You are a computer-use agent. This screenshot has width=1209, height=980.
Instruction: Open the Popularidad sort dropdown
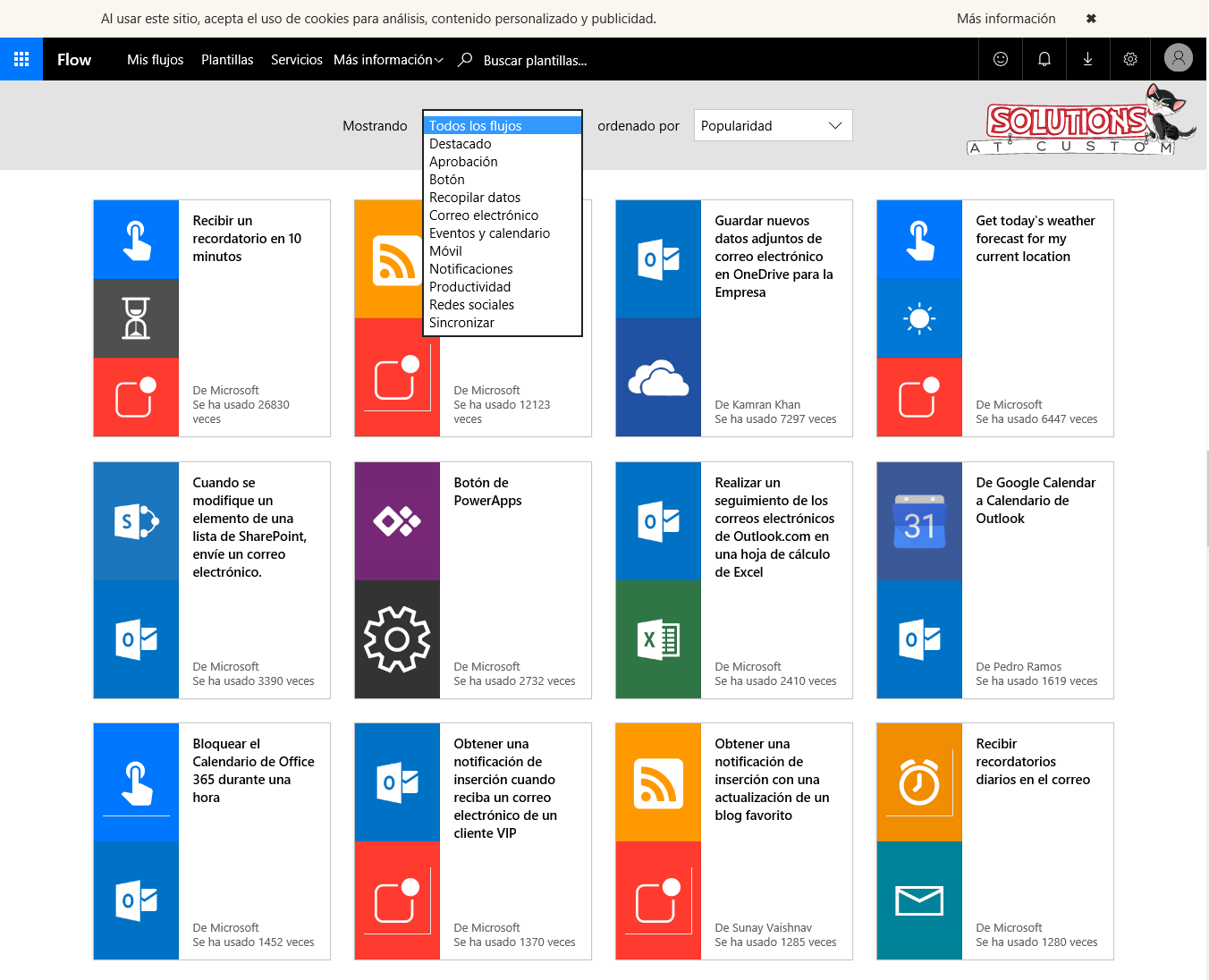click(773, 125)
